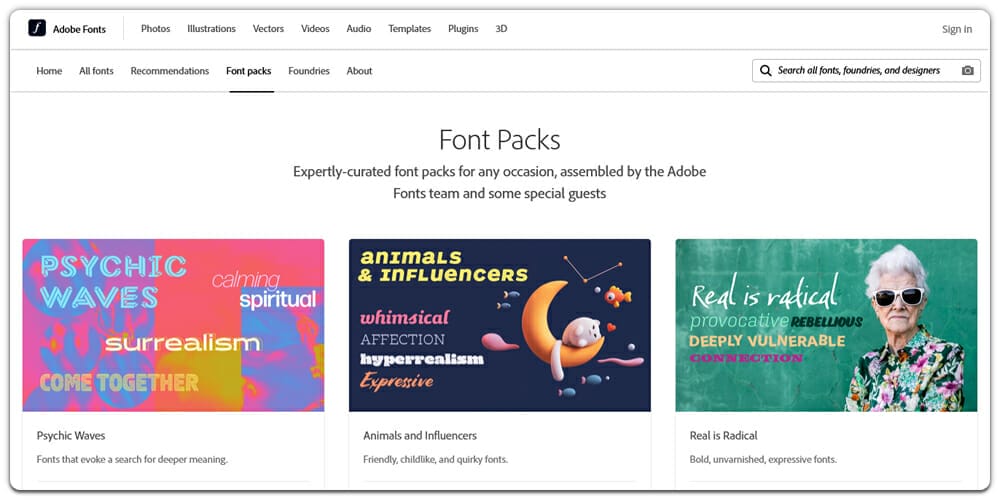Open the Illustrations menu item
Viewport: 1000px width, 500px height.
click(211, 29)
